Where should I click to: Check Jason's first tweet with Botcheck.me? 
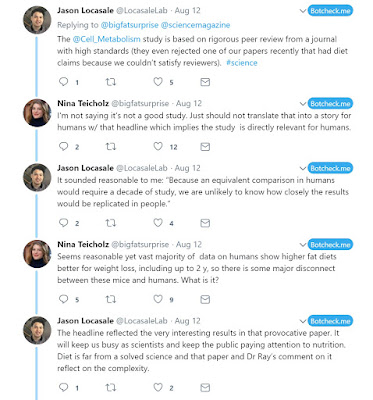point(330,11)
